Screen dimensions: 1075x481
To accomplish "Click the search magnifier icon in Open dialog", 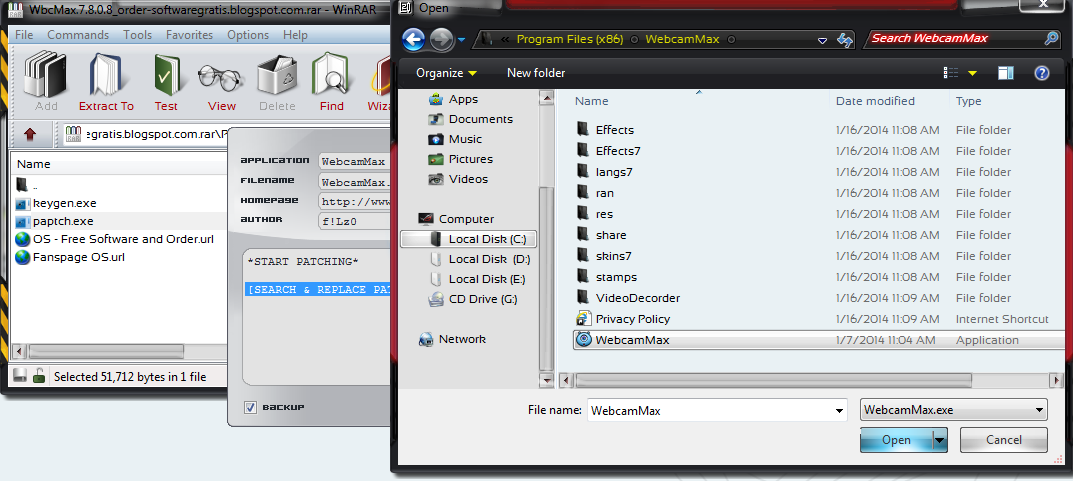I will pyautogui.click(x=1052, y=38).
